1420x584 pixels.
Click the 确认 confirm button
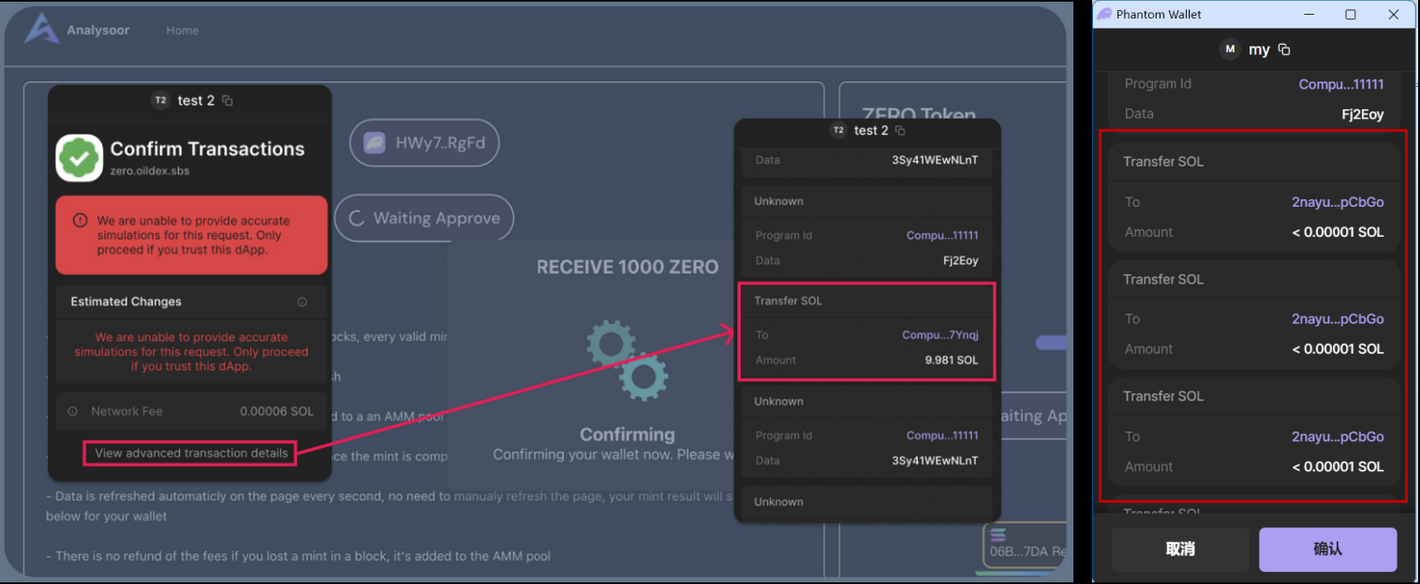click(1328, 549)
